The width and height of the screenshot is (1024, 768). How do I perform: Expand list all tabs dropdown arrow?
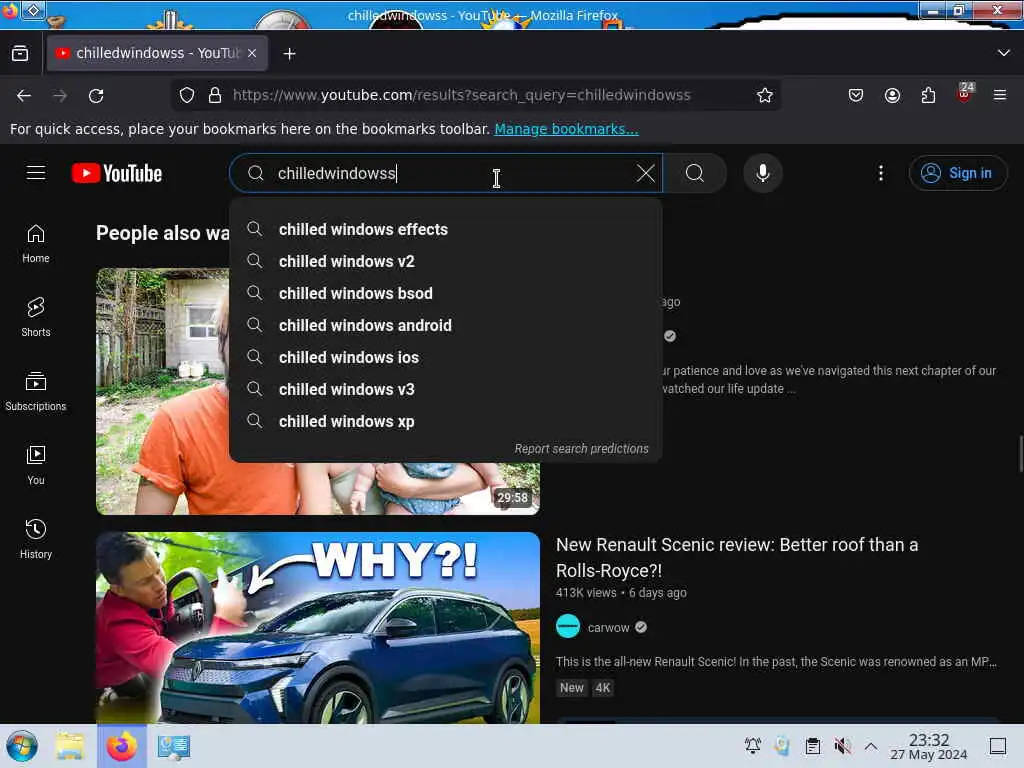pyautogui.click(x=1004, y=53)
